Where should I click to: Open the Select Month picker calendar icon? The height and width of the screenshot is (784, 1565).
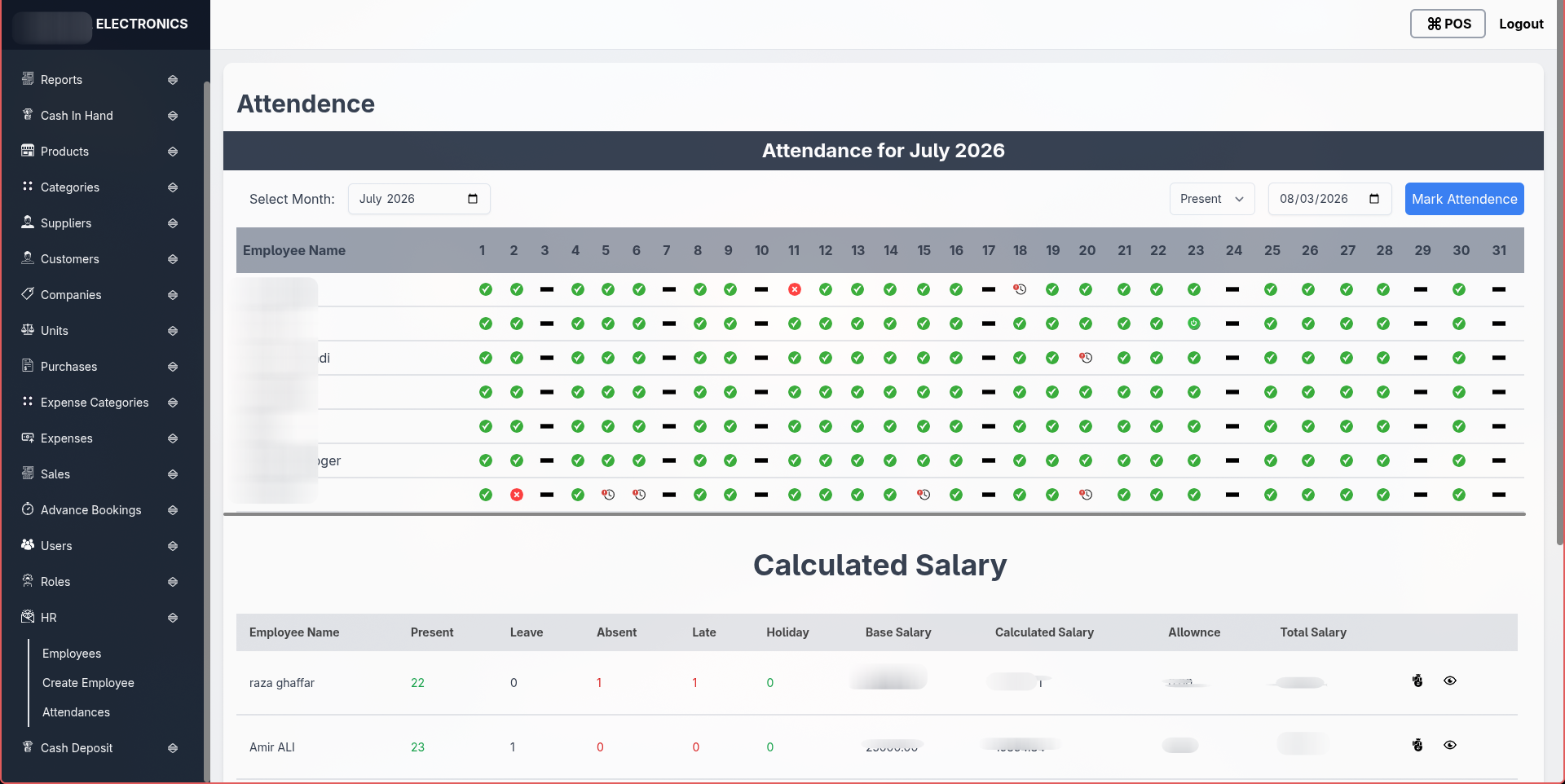pos(473,199)
